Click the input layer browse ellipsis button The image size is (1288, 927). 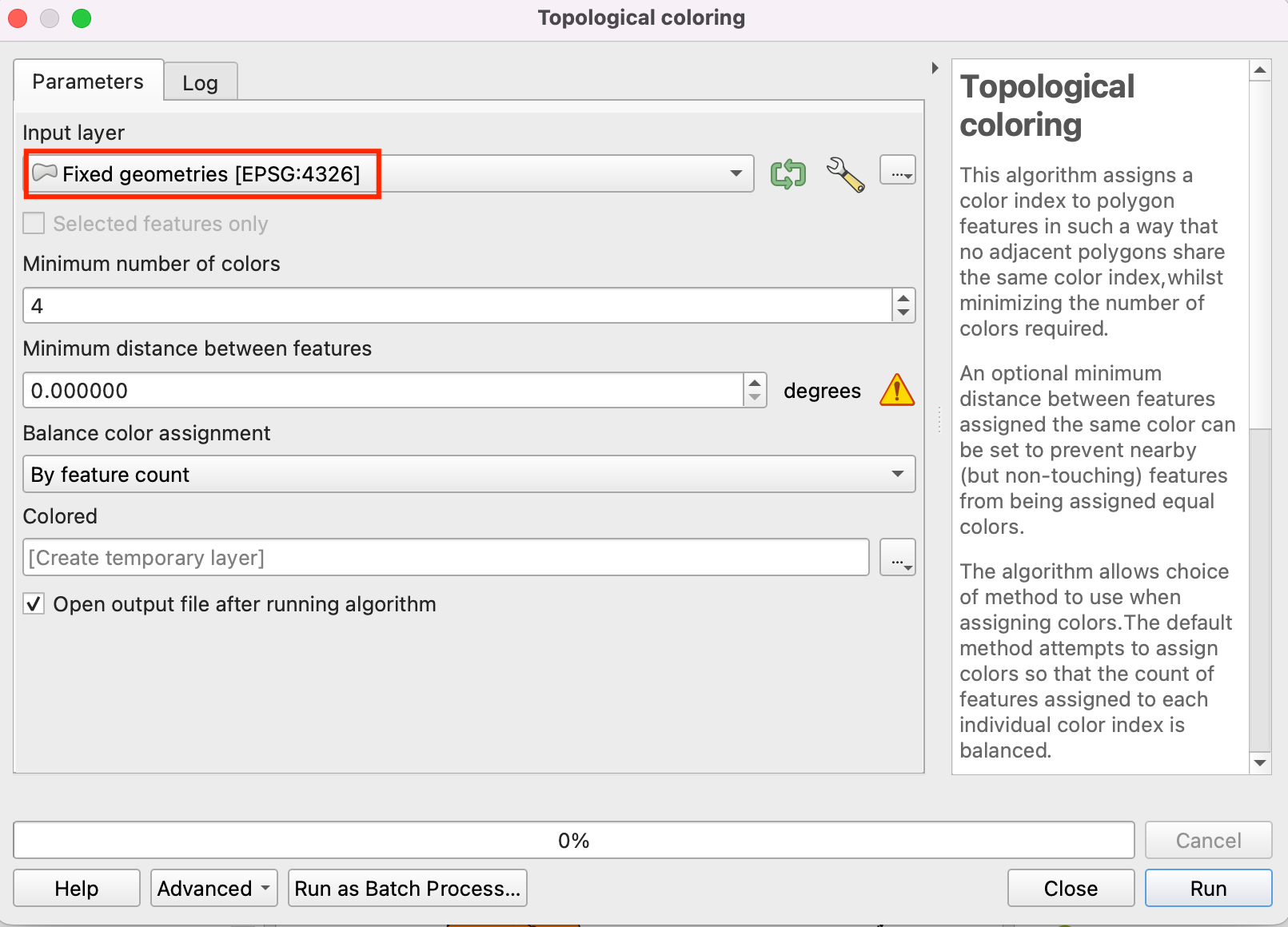(897, 170)
